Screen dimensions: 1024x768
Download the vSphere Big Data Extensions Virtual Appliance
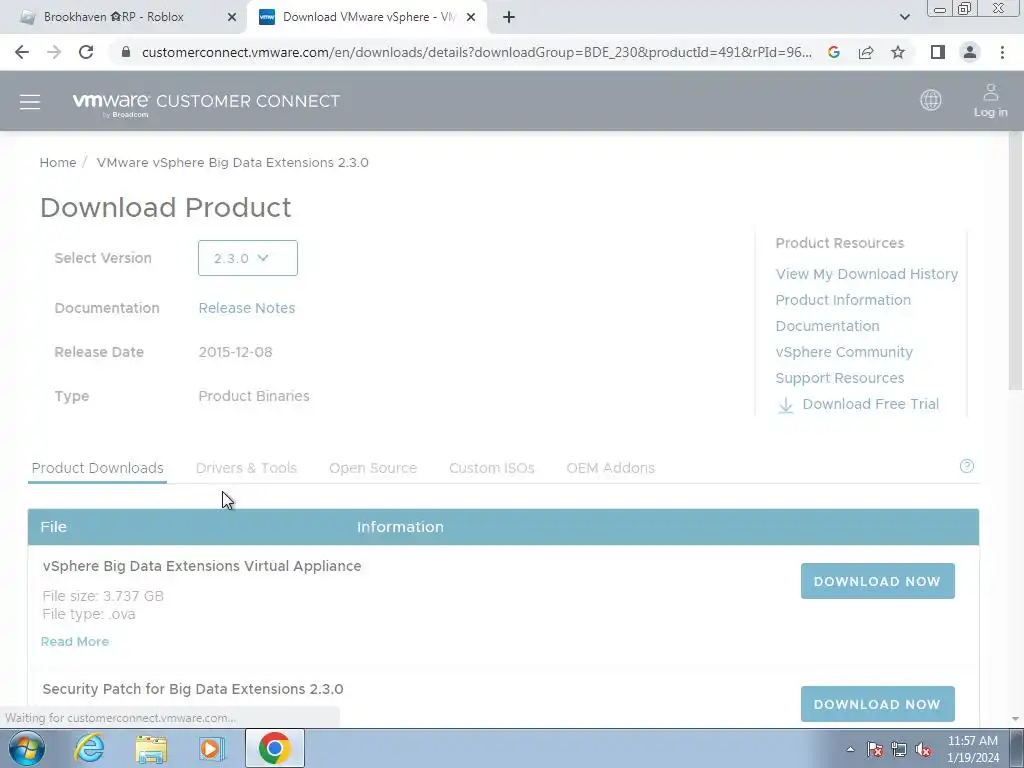878,581
